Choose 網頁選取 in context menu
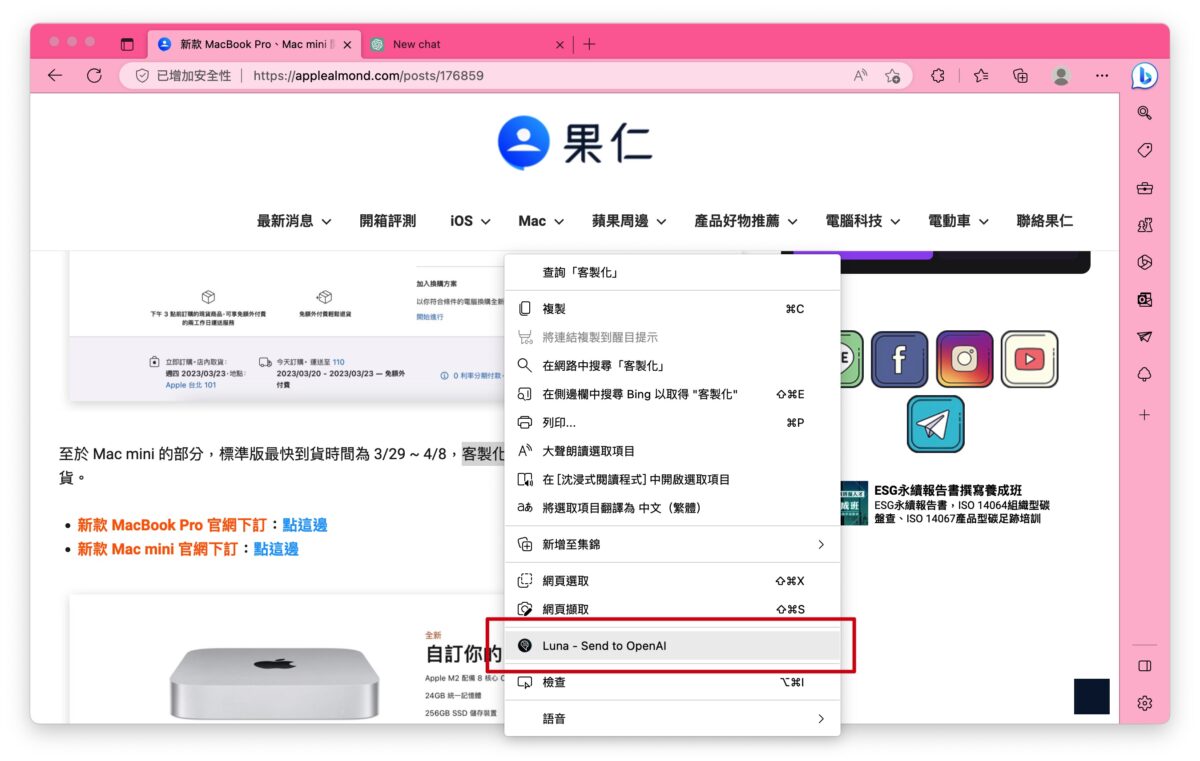Viewport: 1200px width, 761px height. 672,581
